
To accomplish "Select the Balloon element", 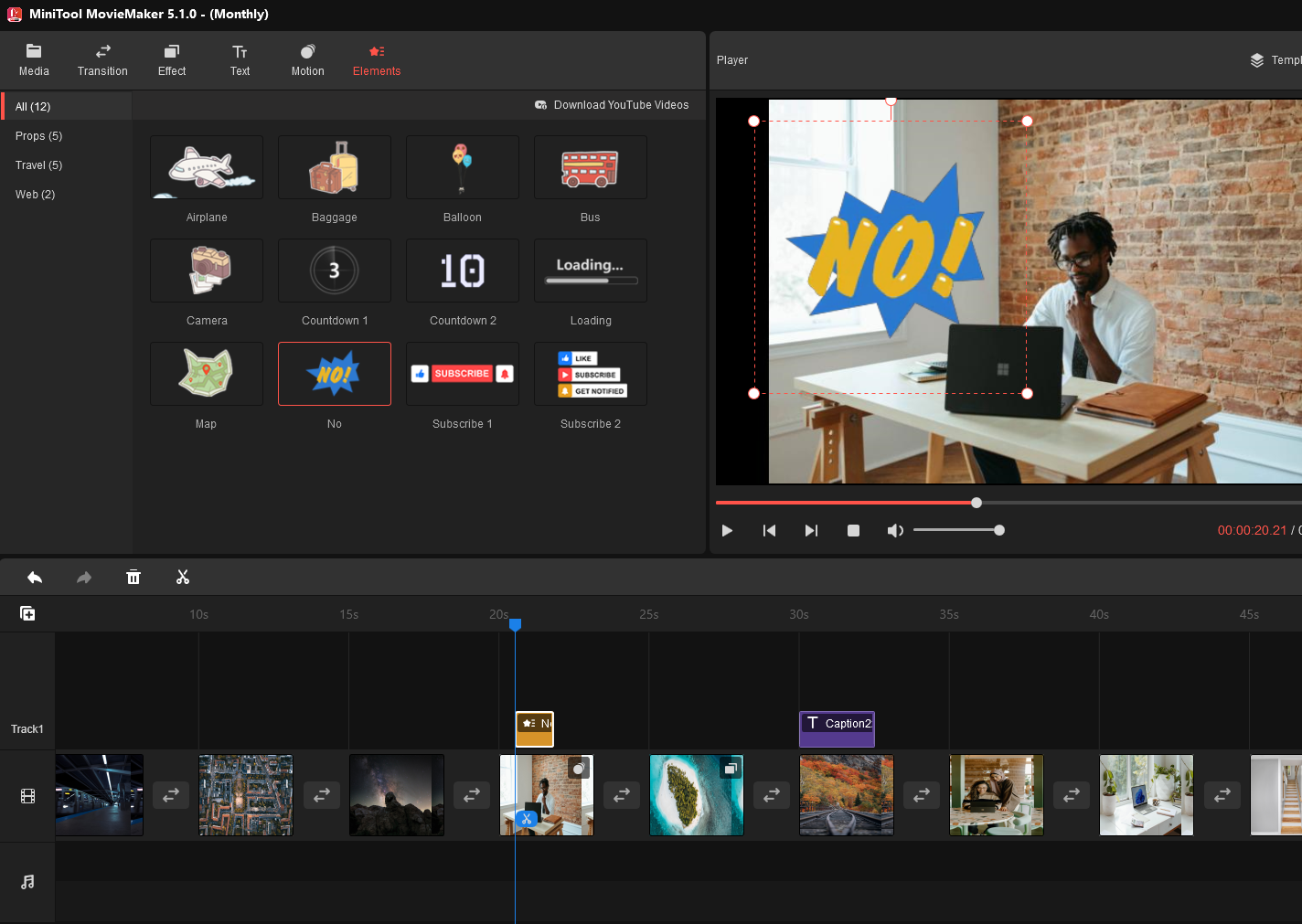I will (463, 167).
